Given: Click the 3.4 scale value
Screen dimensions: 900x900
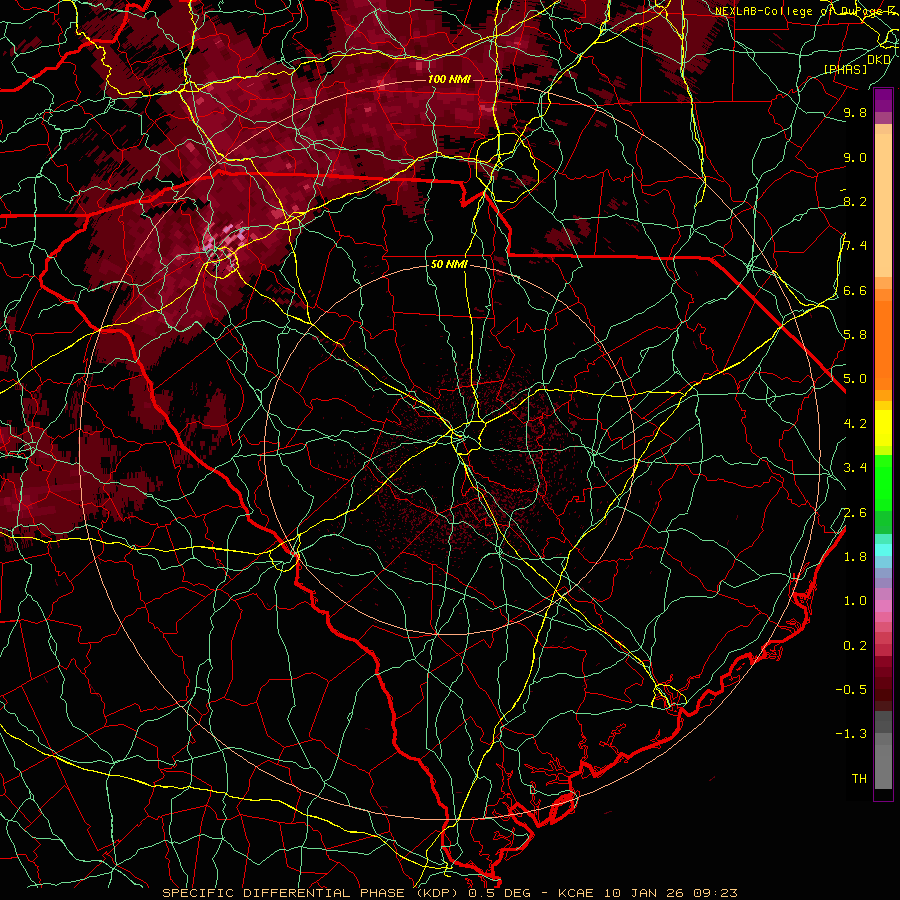Looking at the screenshot, I should pyautogui.click(x=855, y=468).
